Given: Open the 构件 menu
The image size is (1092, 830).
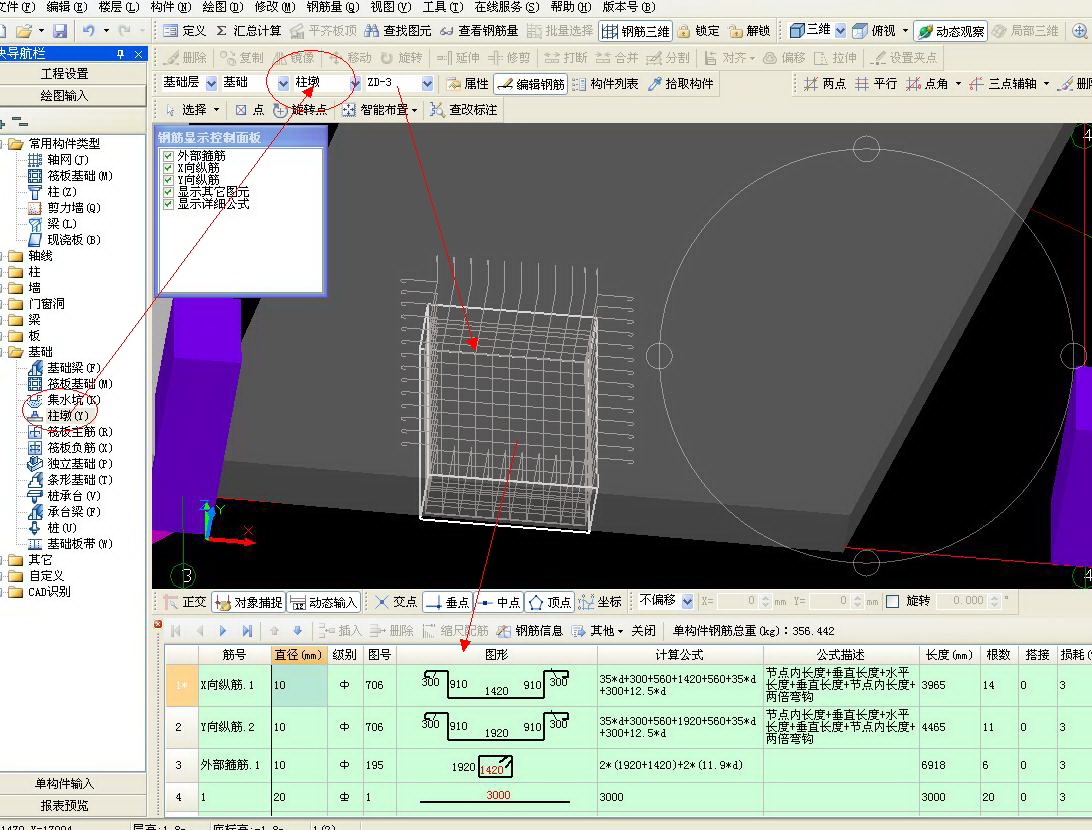Looking at the screenshot, I should pos(171,7).
